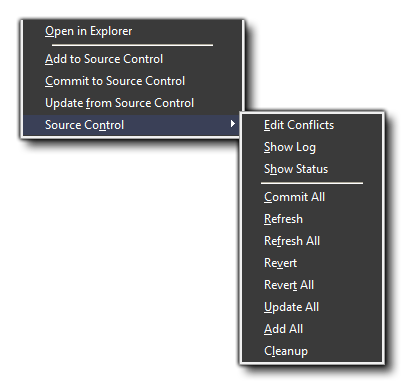Select Edit Conflicts

(x=312, y=125)
